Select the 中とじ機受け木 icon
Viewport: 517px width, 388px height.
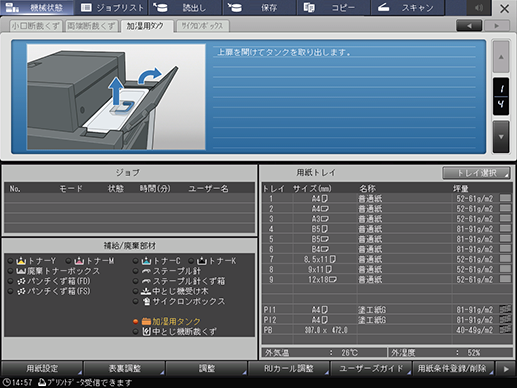(x=146, y=291)
